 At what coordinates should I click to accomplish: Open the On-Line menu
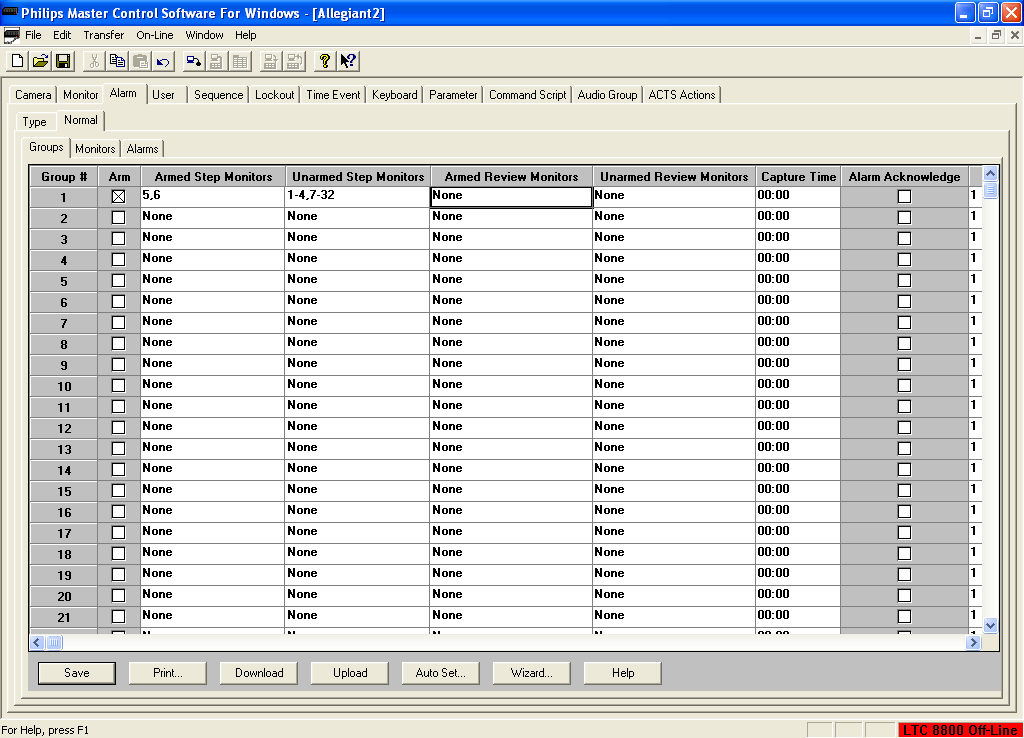[155, 35]
